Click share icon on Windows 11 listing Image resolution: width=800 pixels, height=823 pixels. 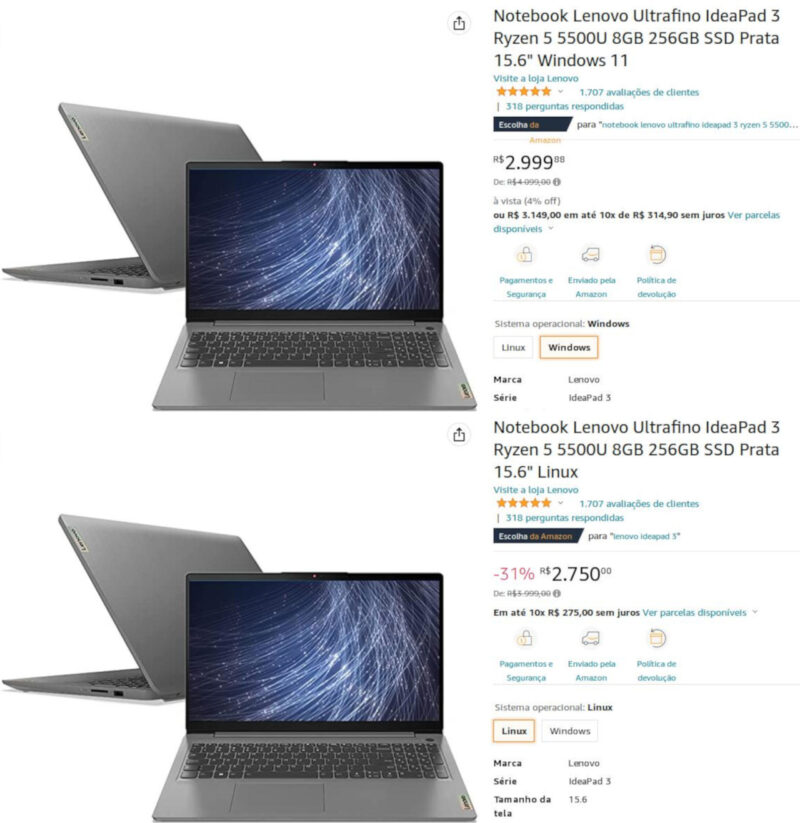[x=459, y=24]
